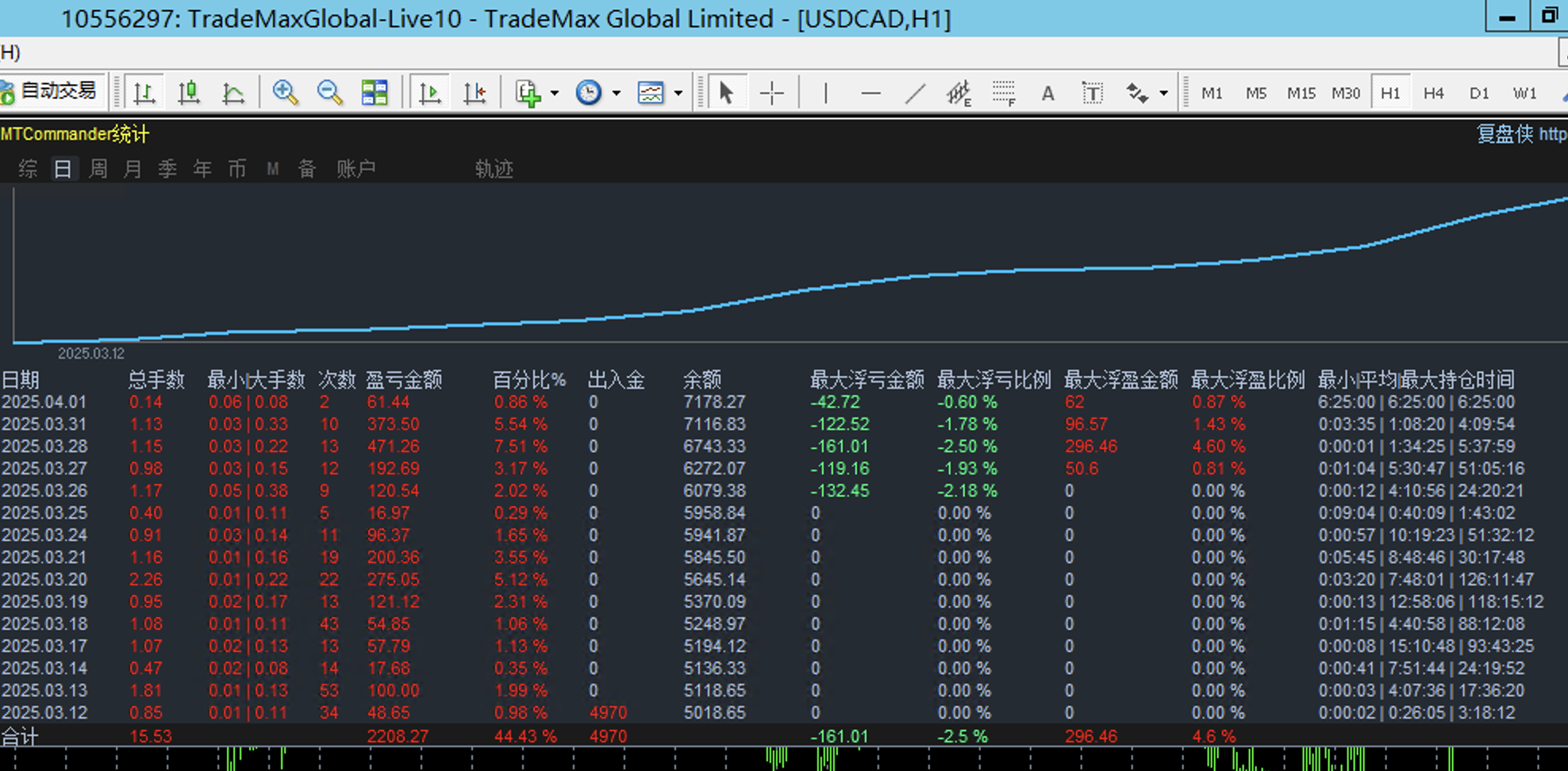Image resolution: width=1568 pixels, height=771 pixels.
Task: Click the 合计 total row label
Action: coord(20,736)
